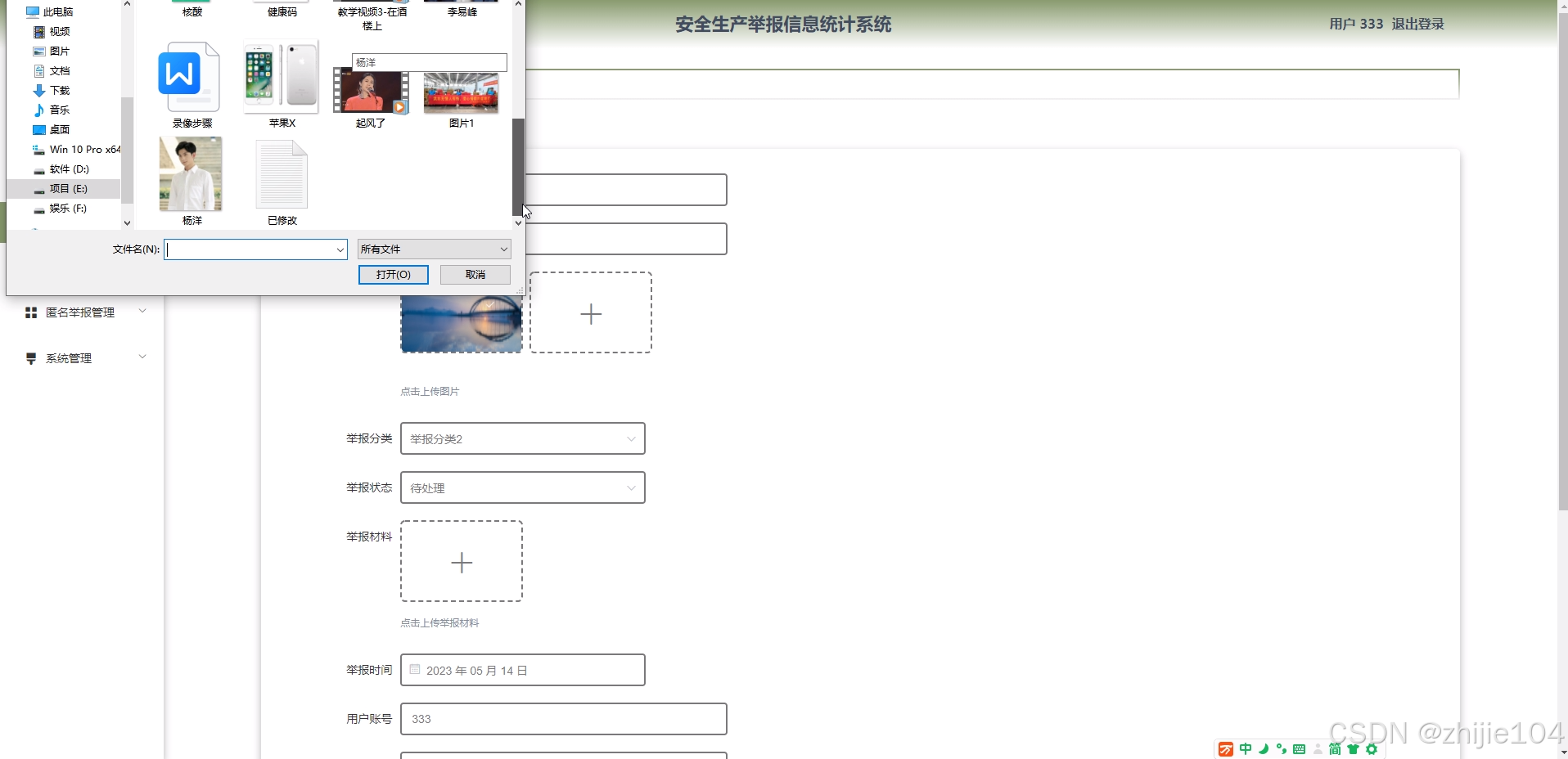Focus the 用户账号 input field
Screen dimensions: 1568x759
point(564,719)
